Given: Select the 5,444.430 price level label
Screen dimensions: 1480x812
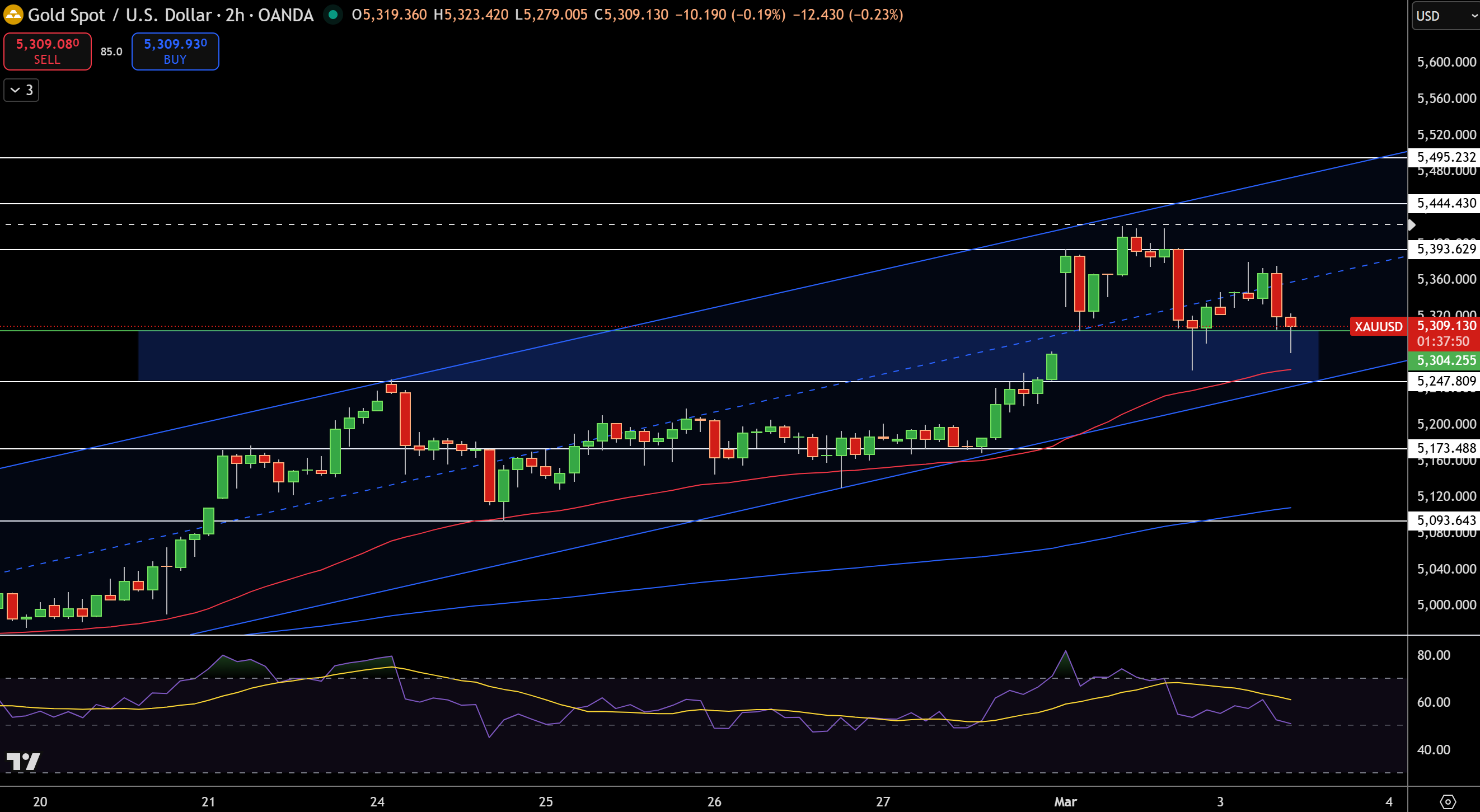Looking at the screenshot, I should 1444,203.
